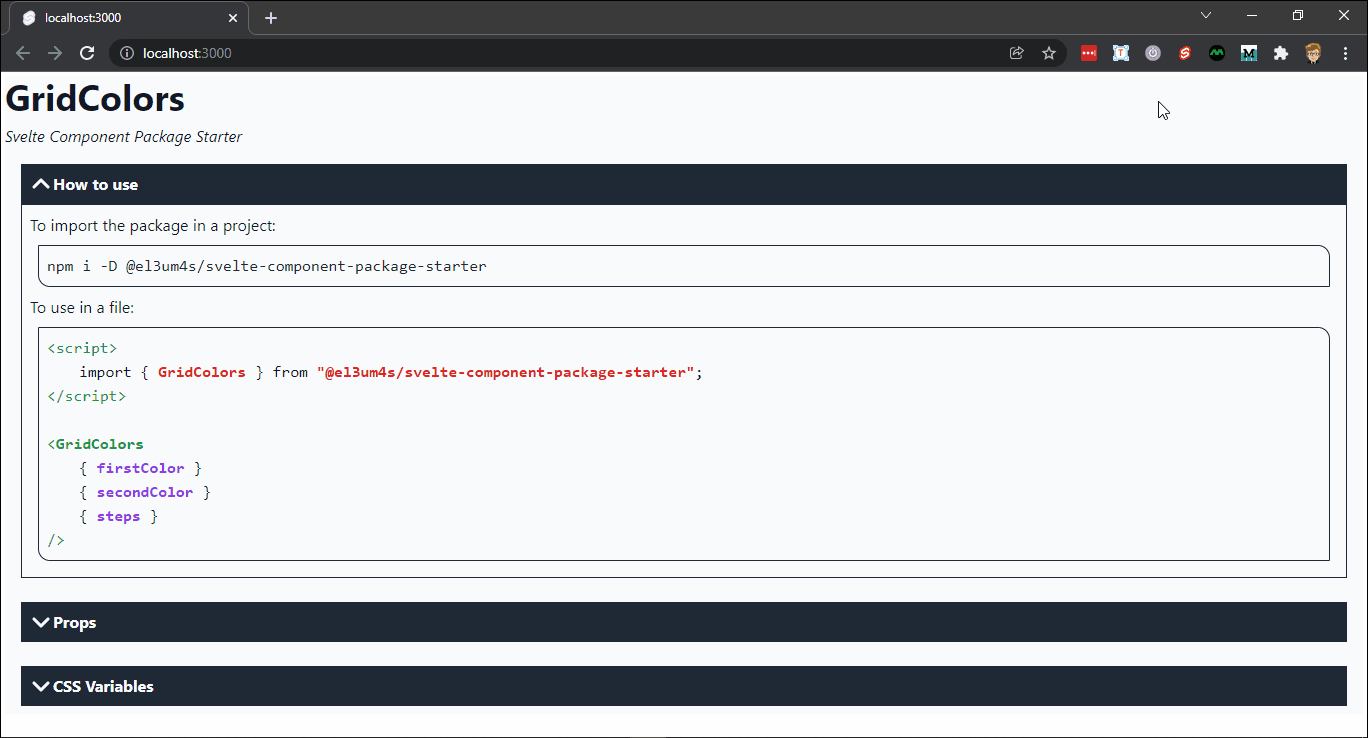
Task: Restore down the Chrome window
Action: pos(1298,15)
